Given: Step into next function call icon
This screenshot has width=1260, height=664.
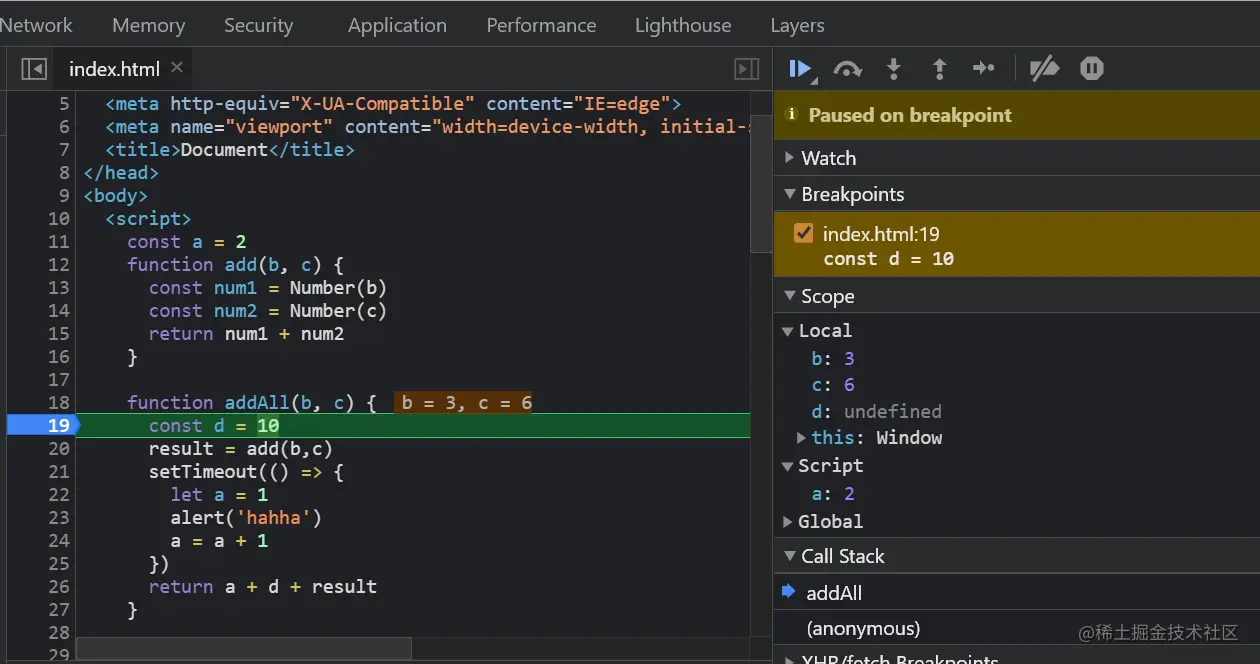Looking at the screenshot, I should tap(894, 68).
